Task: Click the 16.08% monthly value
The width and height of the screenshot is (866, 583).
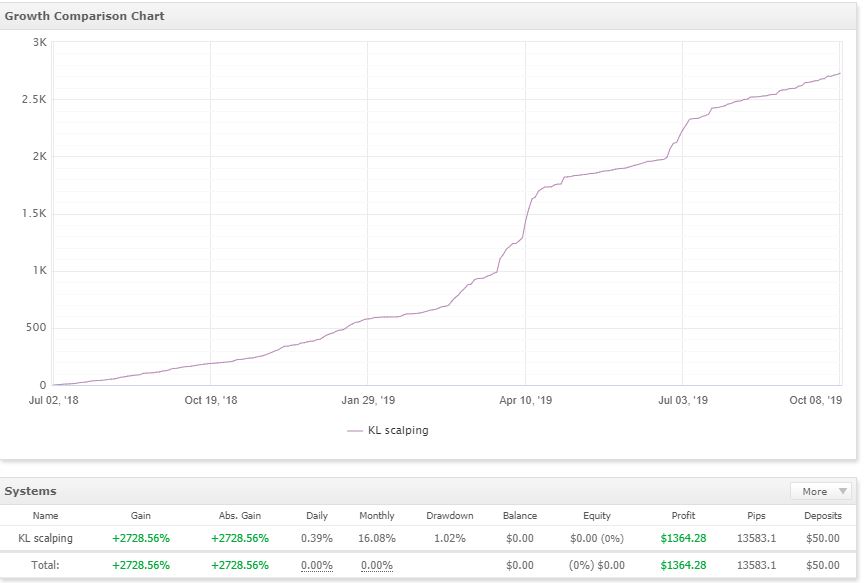Action: 377,538
